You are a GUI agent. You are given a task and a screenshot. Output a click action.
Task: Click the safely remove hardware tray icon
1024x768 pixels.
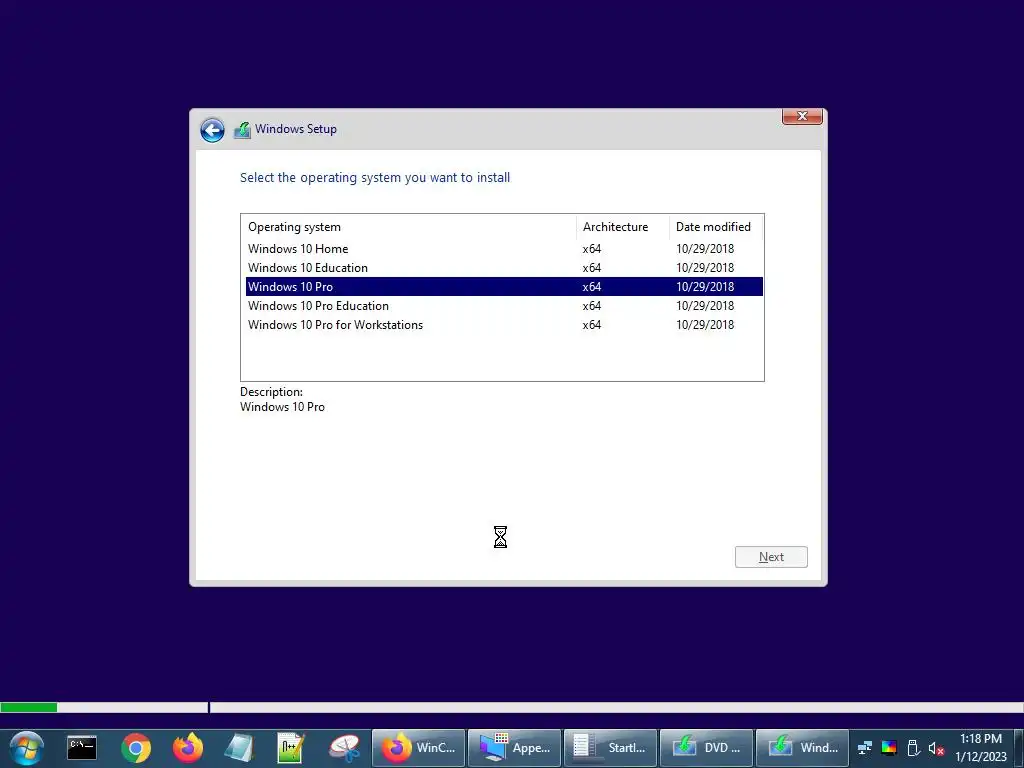click(914, 748)
